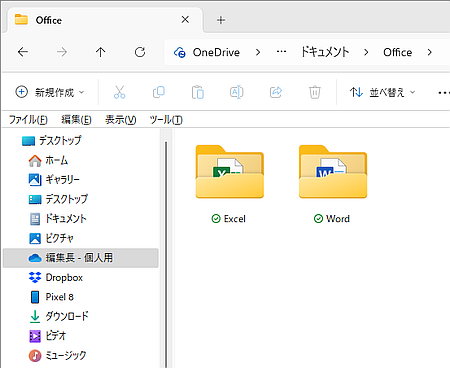Click the Cut scissors icon
The height and width of the screenshot is (368, 450).
(119, 92)
